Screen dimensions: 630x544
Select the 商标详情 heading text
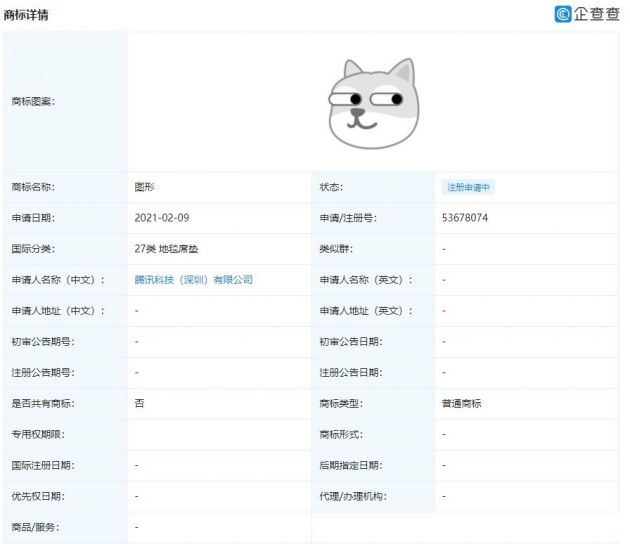coord(26,15)
